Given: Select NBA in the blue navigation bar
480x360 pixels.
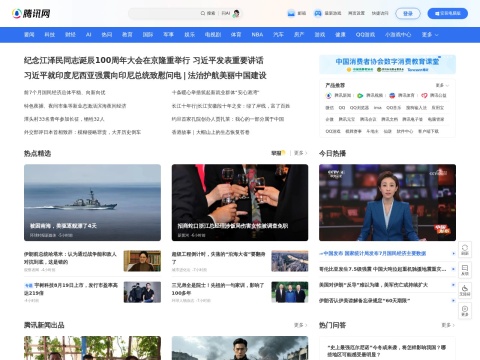Looking at the screenshot, I should [257, 34].
